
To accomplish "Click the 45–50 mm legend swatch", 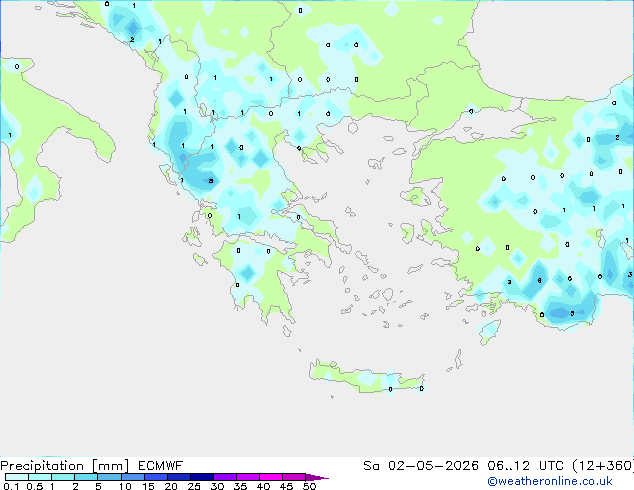I will [294, 477].
